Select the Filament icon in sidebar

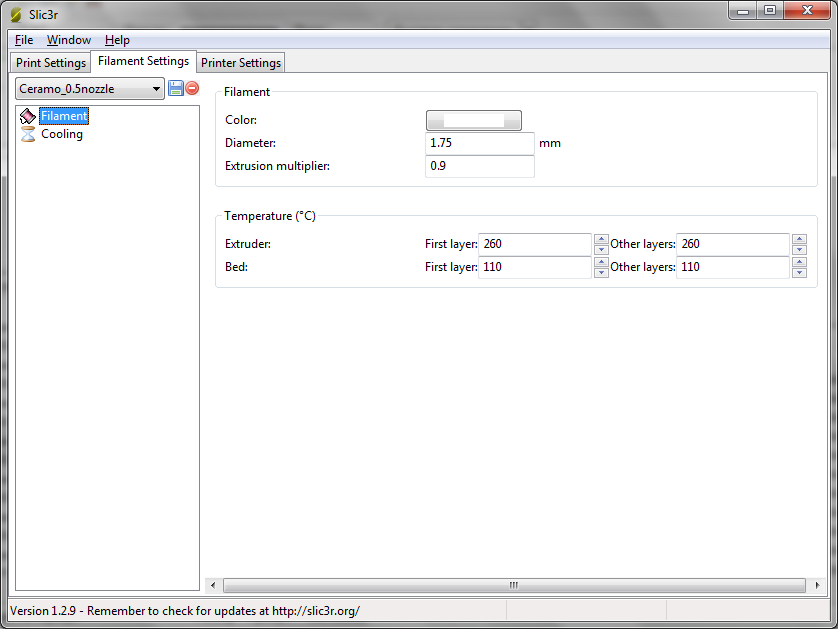click(x=28, y=116)
